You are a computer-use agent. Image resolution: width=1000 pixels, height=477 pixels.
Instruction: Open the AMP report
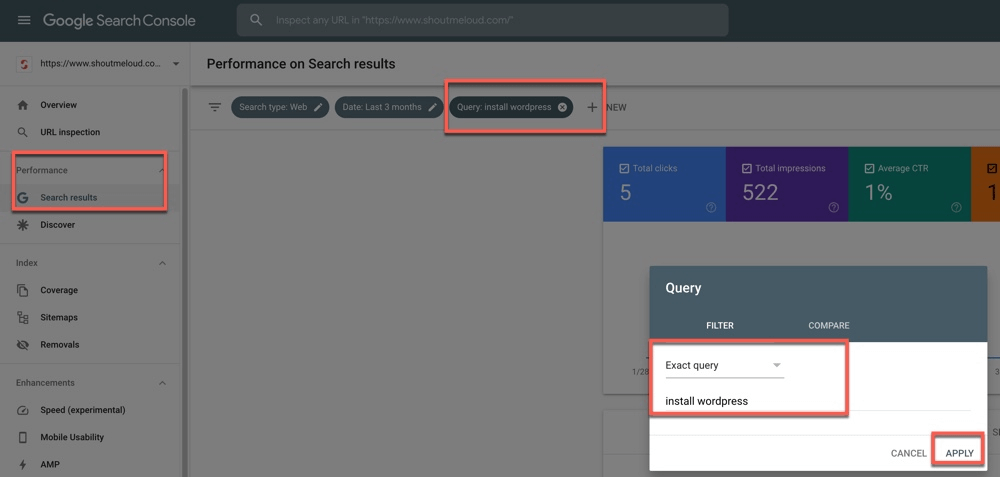[50, 464]
